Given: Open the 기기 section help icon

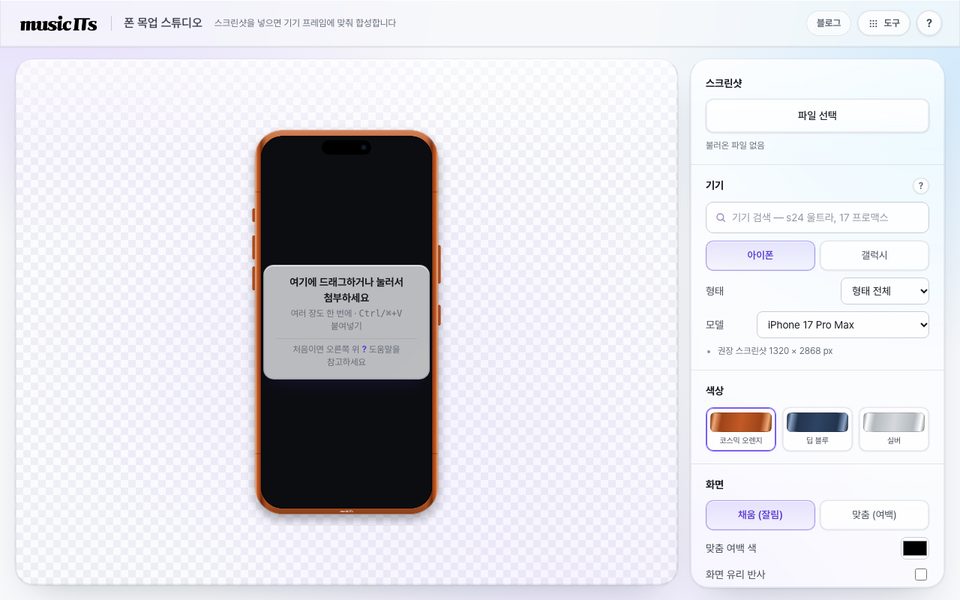Looking at the screenshot, I should click(920, 186).
